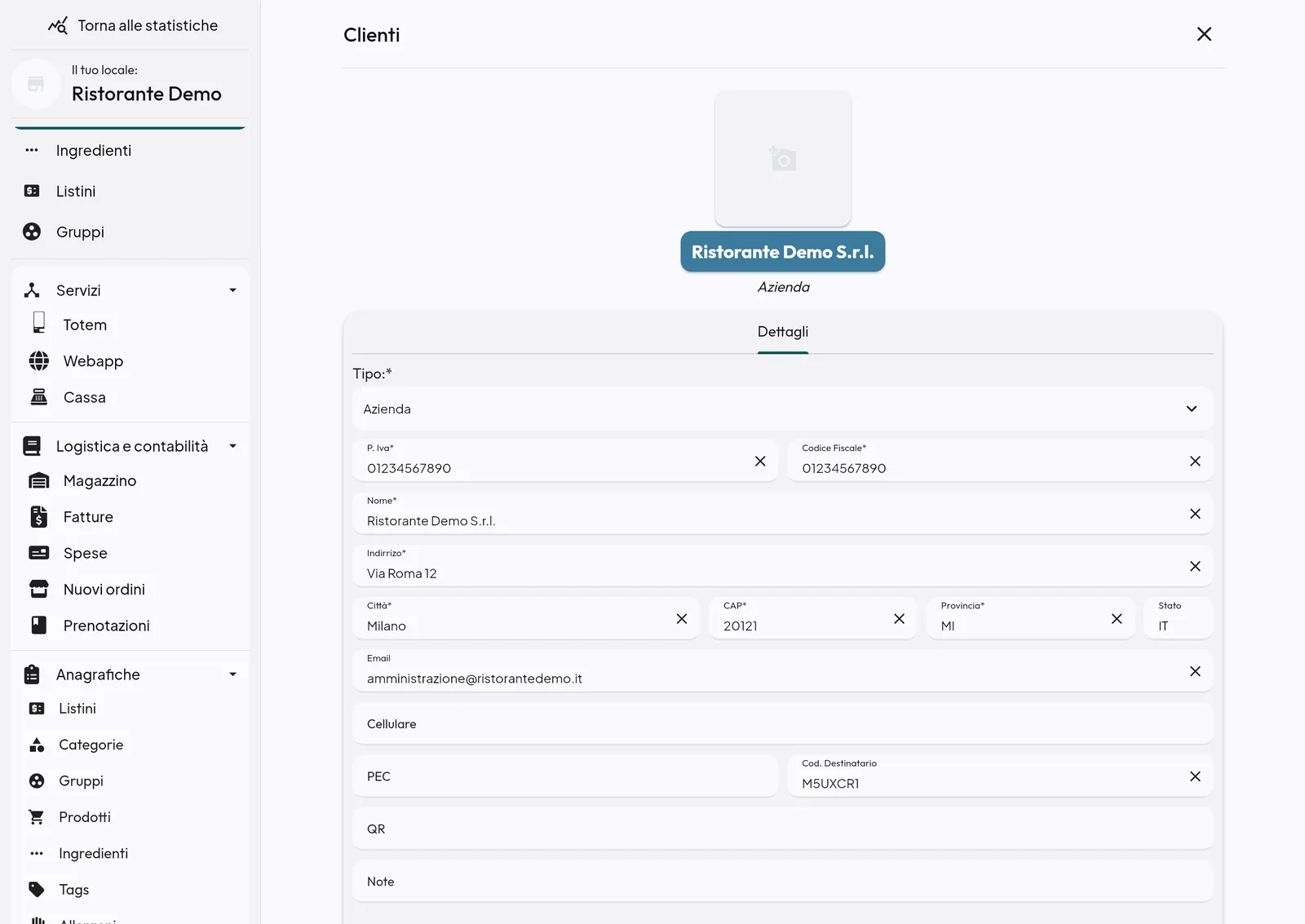The width and height of the screenshot is (1305, 924).
Task: Click the Totem phone icon
Action: [x=38, y=323]
